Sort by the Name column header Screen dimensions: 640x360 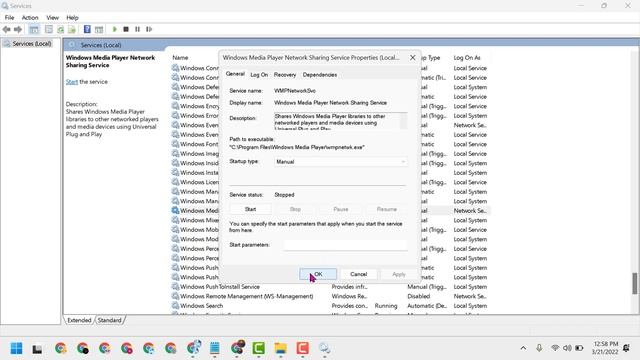coord(180,58)
